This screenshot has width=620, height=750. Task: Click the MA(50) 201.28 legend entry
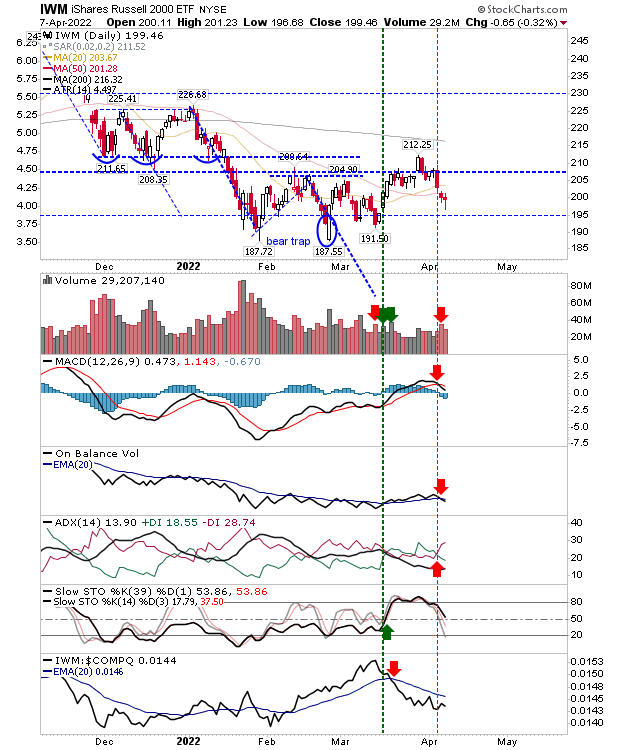click(80, 68)
